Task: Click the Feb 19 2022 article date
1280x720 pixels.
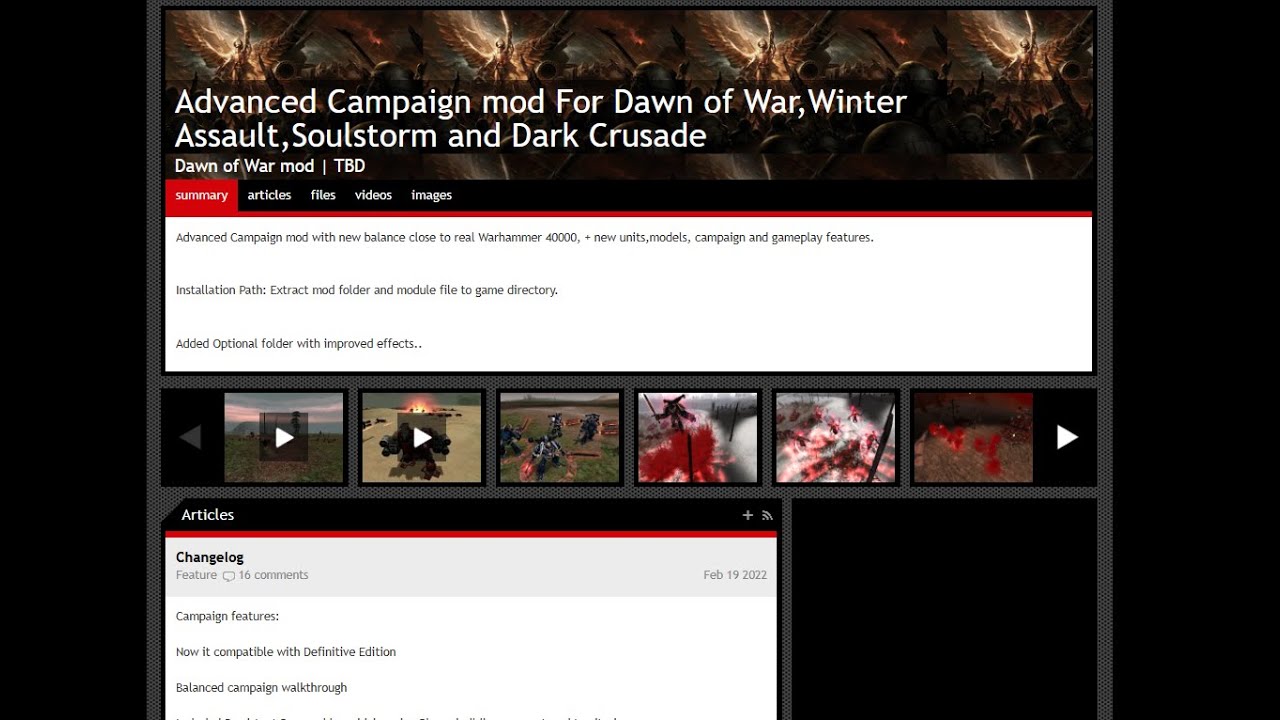Action: (735, 575)
